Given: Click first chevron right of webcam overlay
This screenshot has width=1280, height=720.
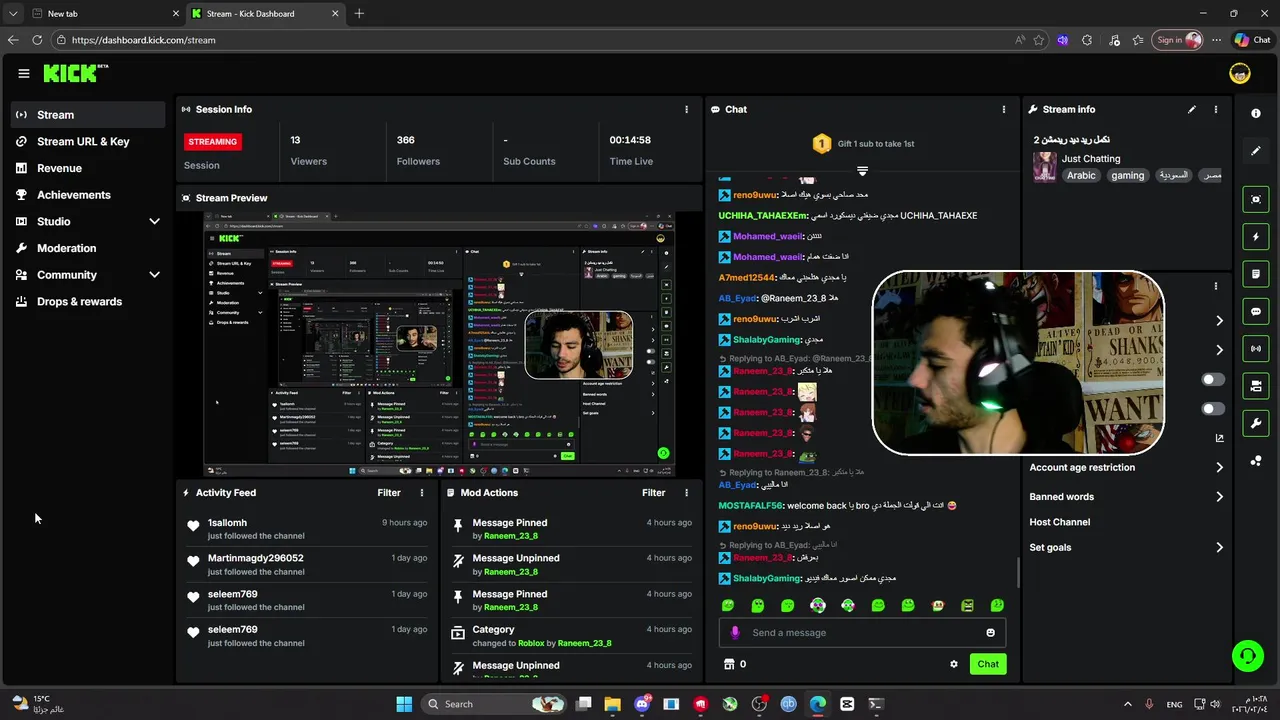Looking at the screenshot, I should (x=1219, y=321).
